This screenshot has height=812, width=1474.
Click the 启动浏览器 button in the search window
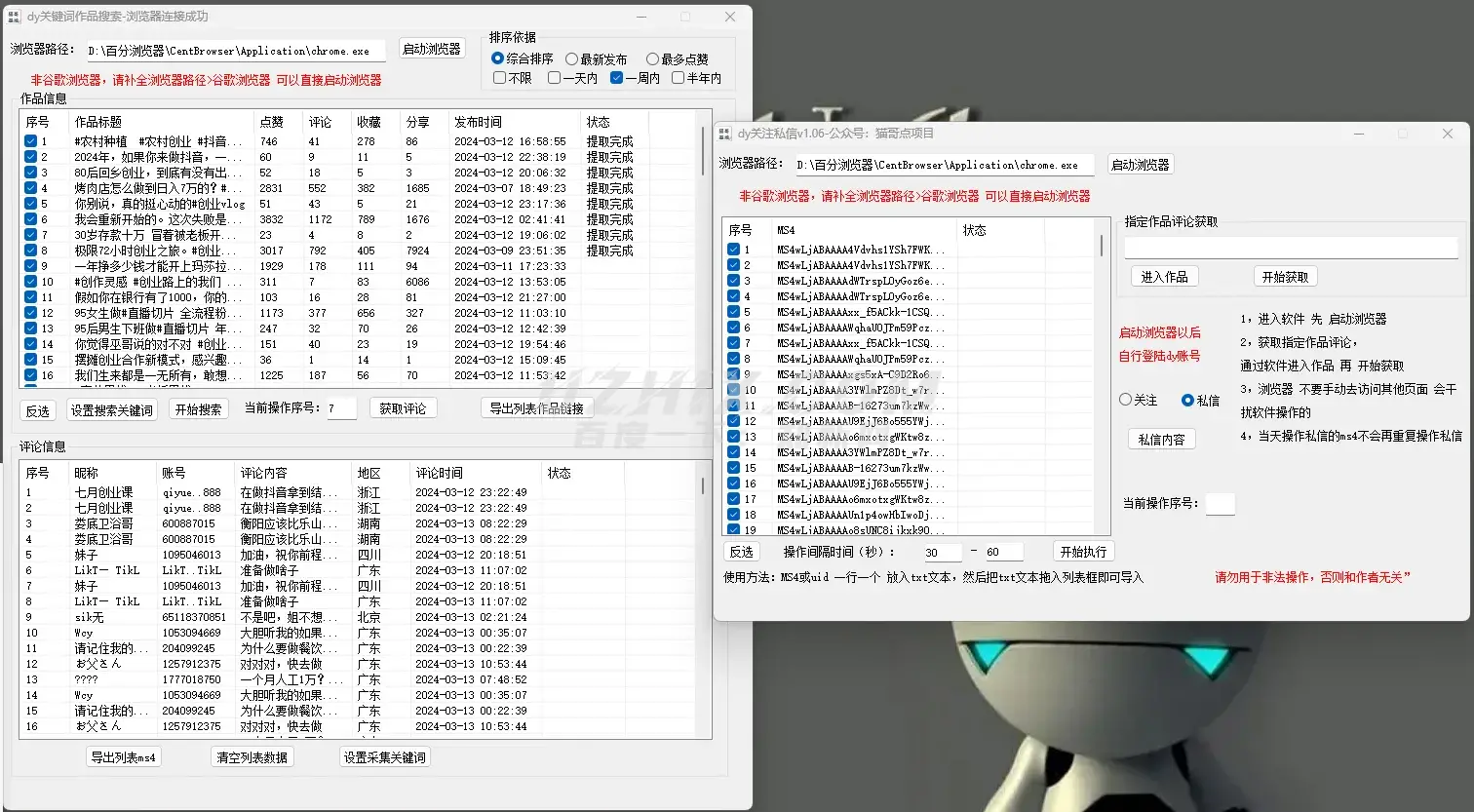click(432, 47)
